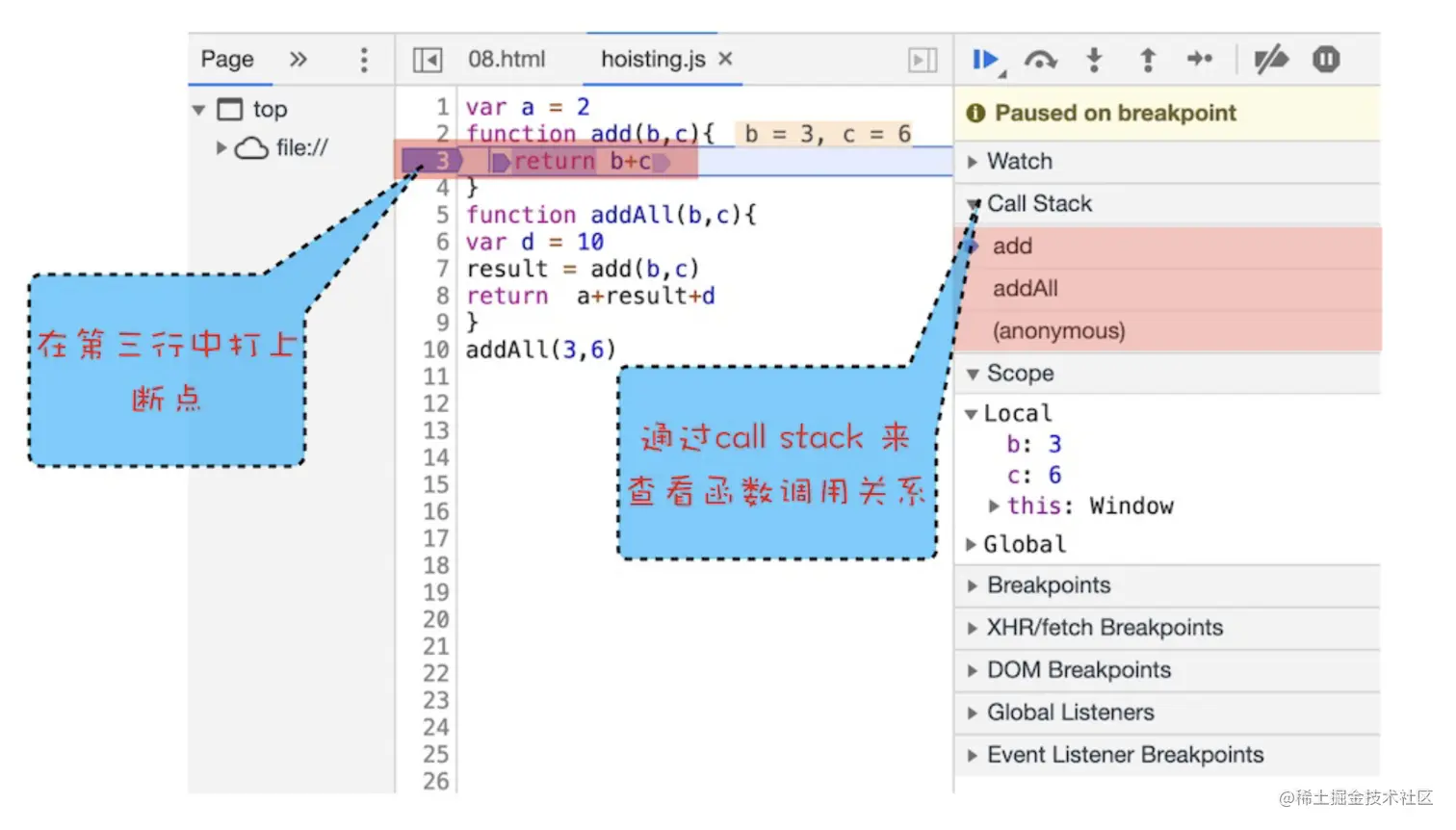Expand the this: Window object
This screenshot has height=830, width=1456.
pyautogui.click(x=994, y=506)
